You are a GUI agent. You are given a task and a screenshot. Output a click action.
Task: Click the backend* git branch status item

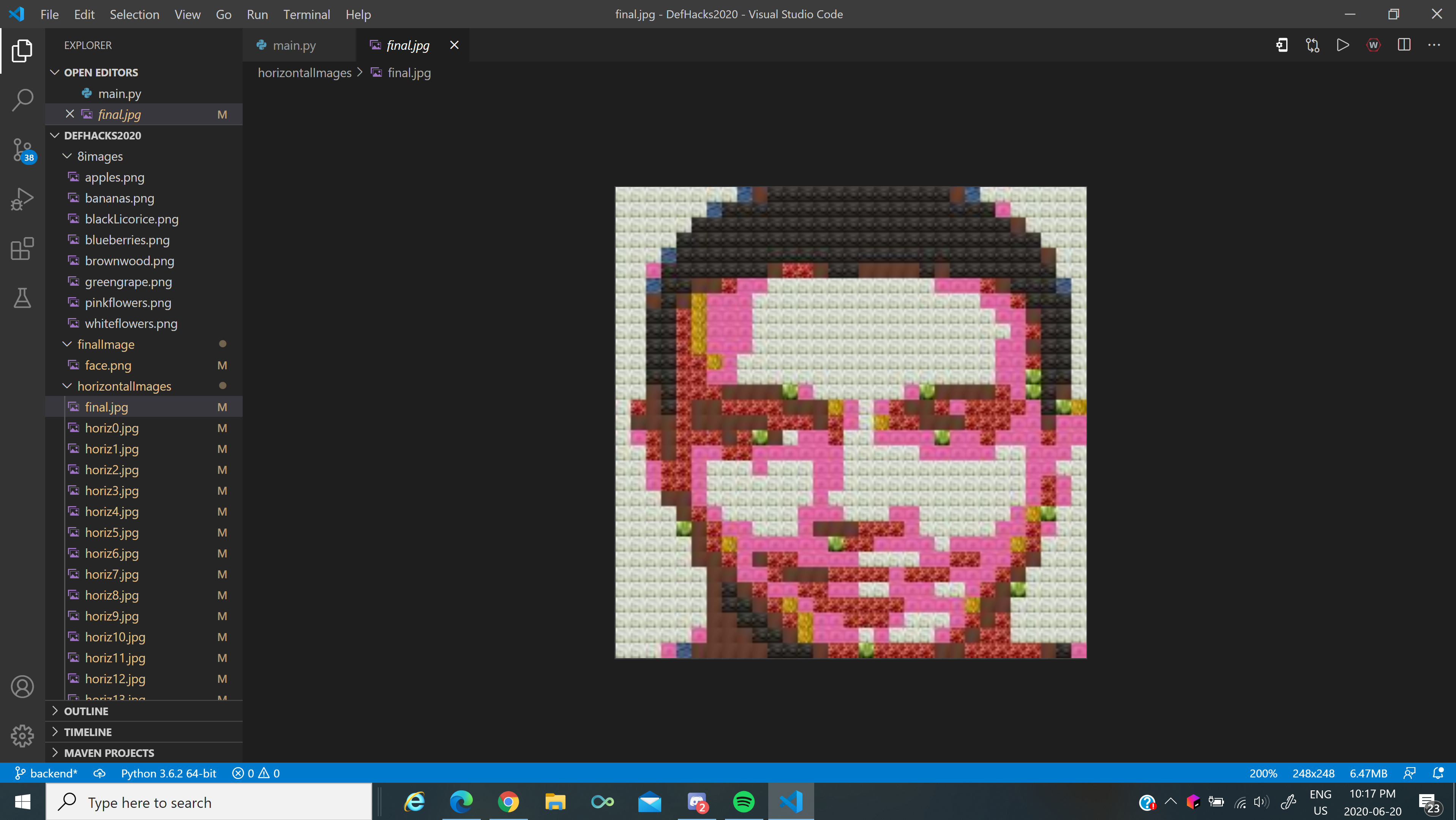tap(46, 773)
